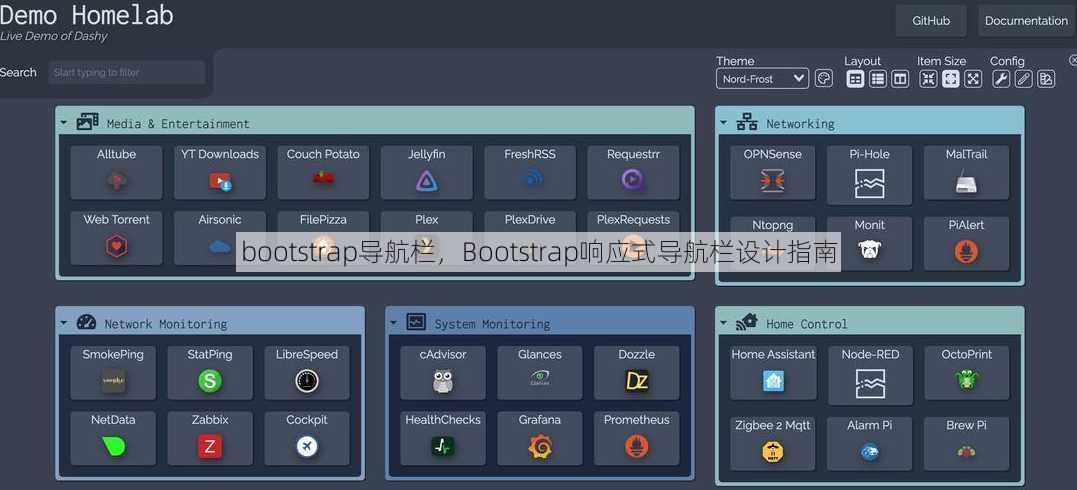Open the Zigbee 2 Mqtt tile
Screen dimensions: 1077x490
pyautogui.click(x=773, y=443)
